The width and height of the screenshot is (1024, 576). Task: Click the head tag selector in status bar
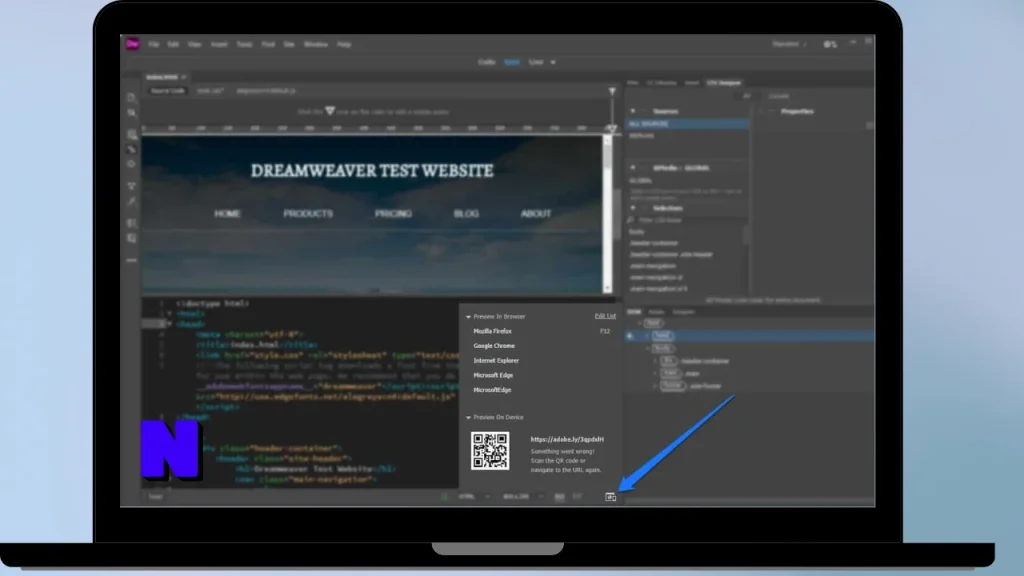pos(155,497)
